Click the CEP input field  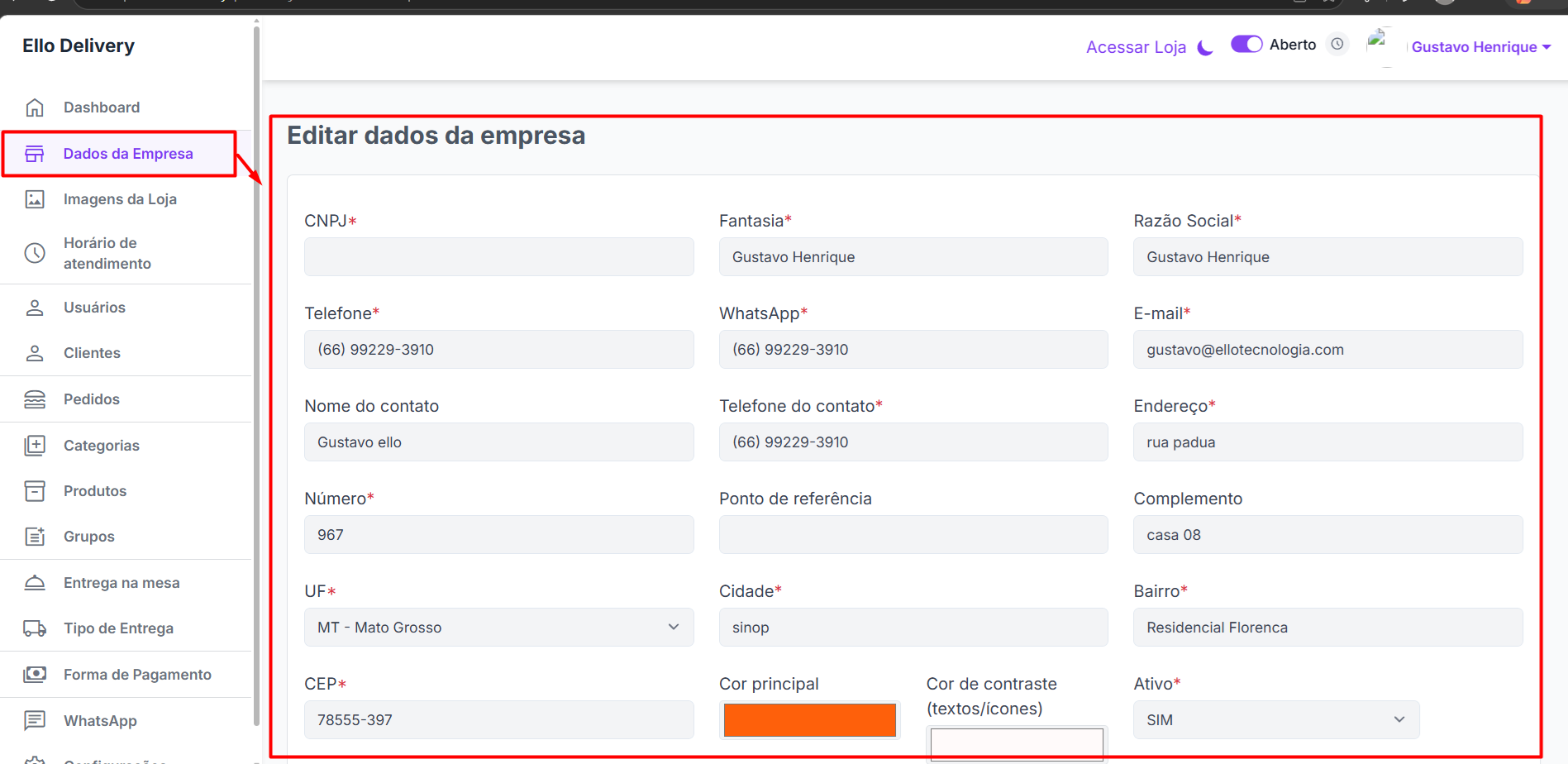[x=498, y=720]
